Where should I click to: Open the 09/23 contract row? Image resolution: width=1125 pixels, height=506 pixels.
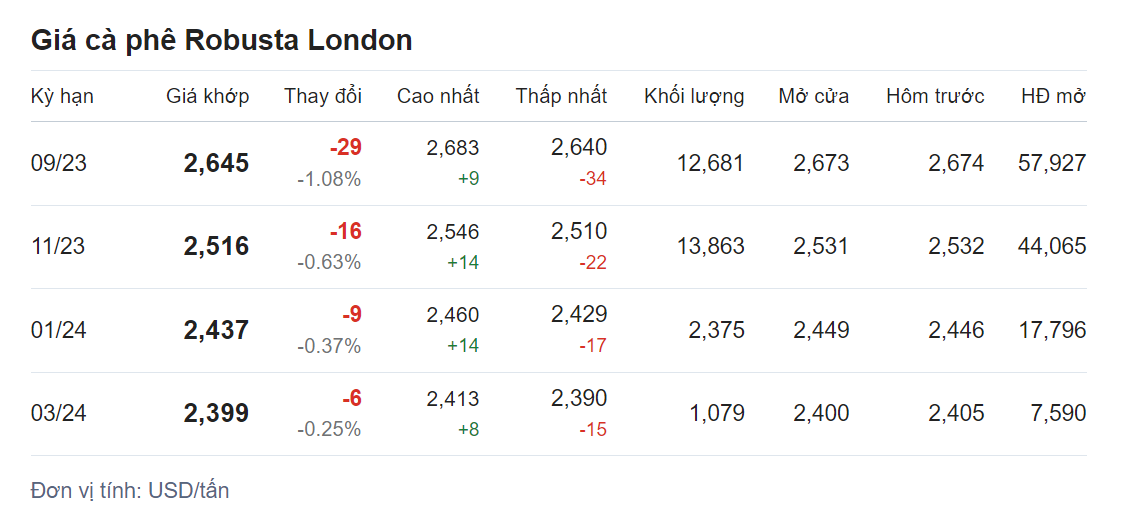click(59, 163)
